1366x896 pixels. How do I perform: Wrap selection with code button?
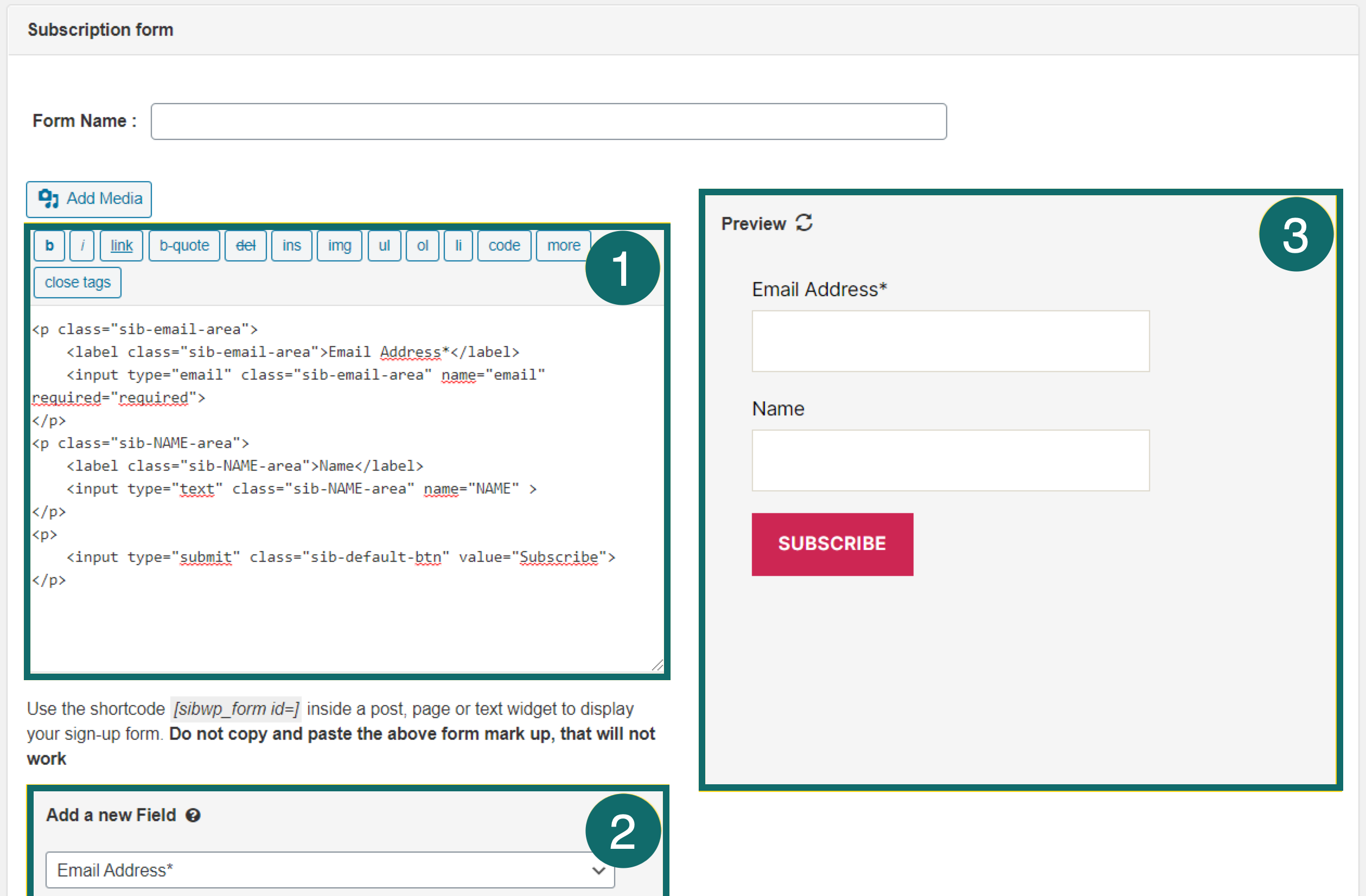pyautogui.click(x=505, y=246)
